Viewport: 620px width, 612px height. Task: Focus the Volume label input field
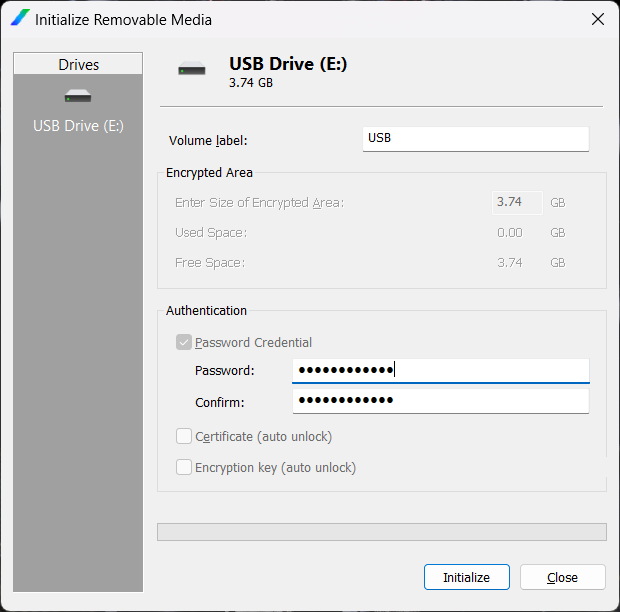click(x=476, y=139)
